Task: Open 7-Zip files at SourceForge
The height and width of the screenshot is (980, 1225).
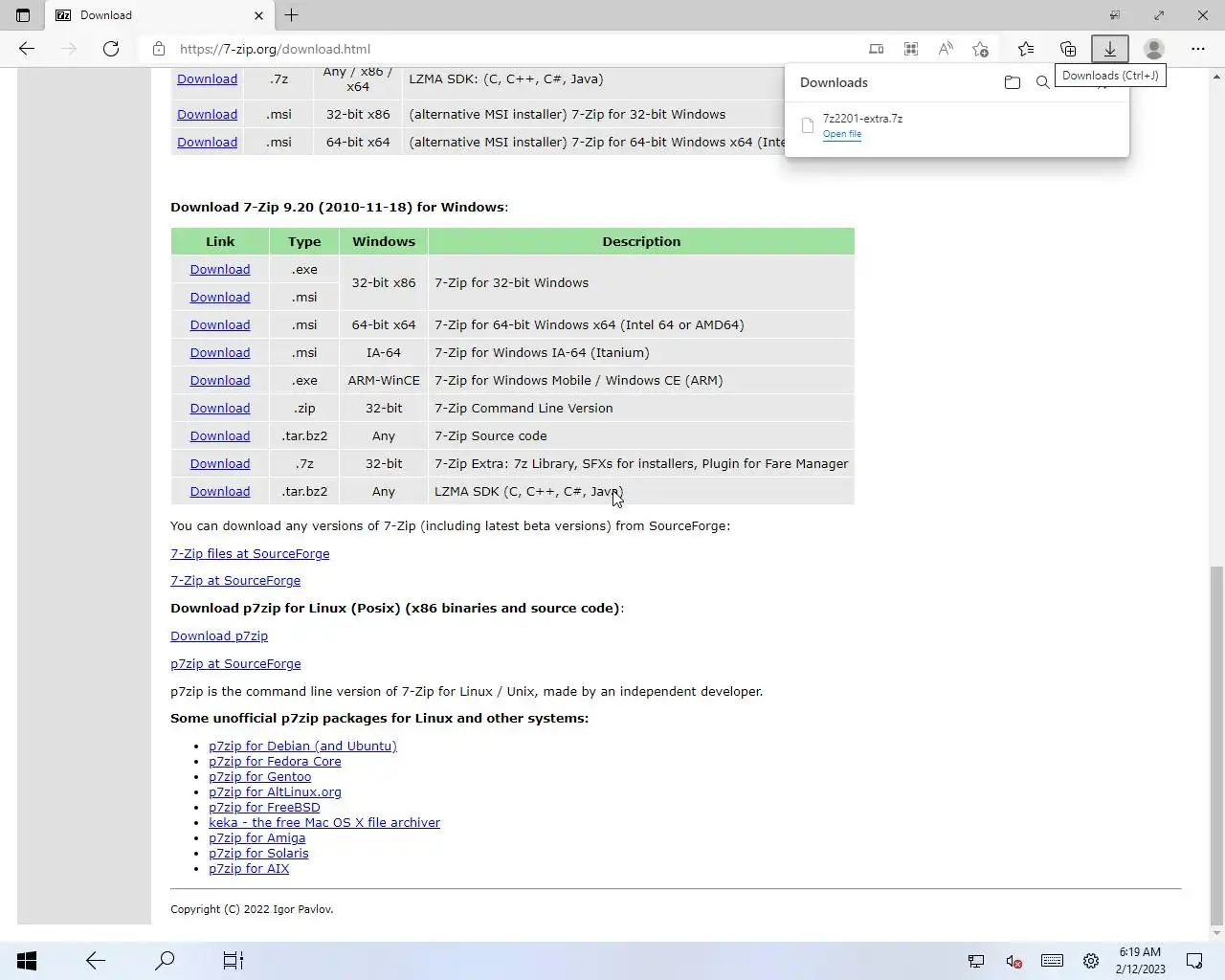Action: point(250,553)
